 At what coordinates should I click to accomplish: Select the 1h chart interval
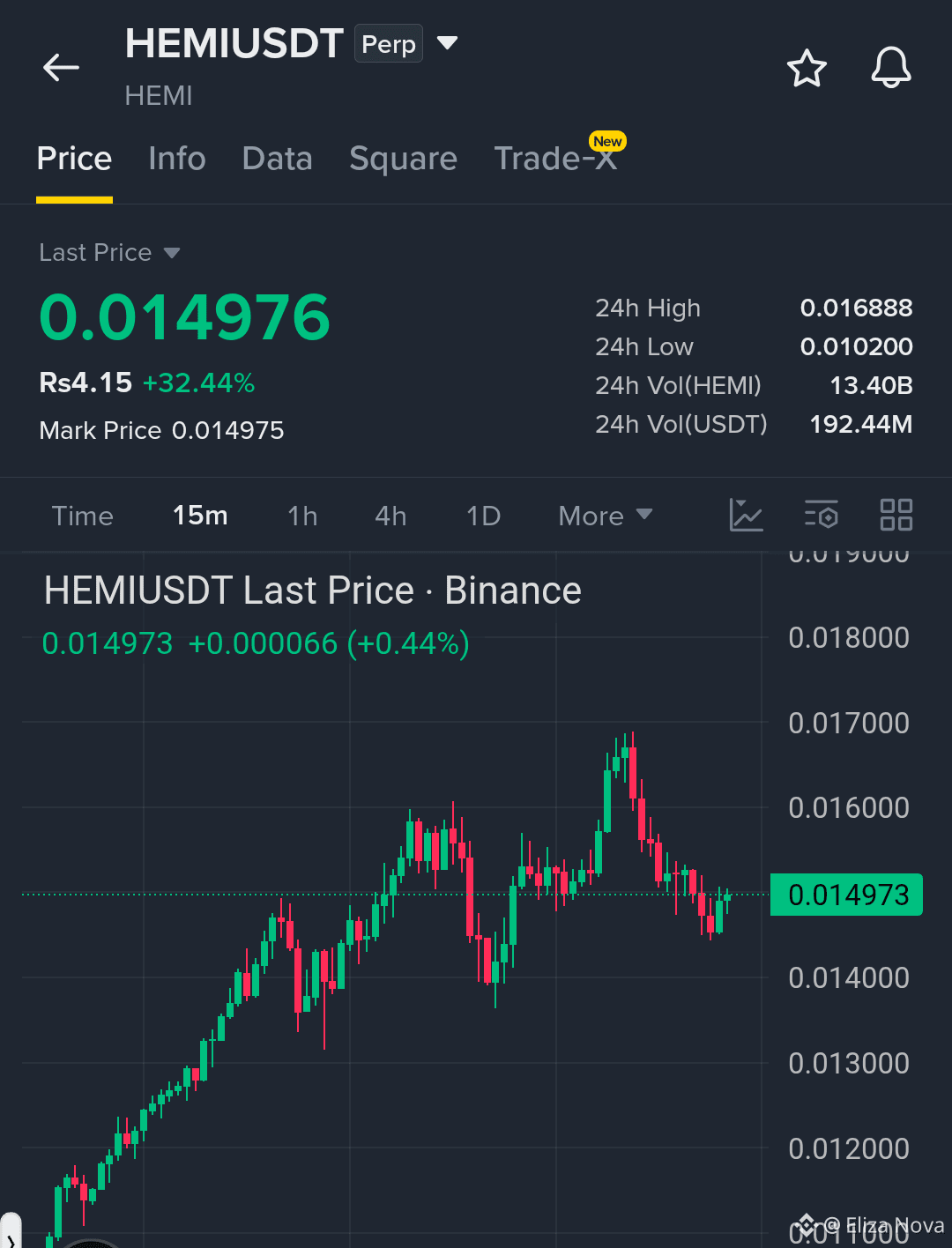302,516
